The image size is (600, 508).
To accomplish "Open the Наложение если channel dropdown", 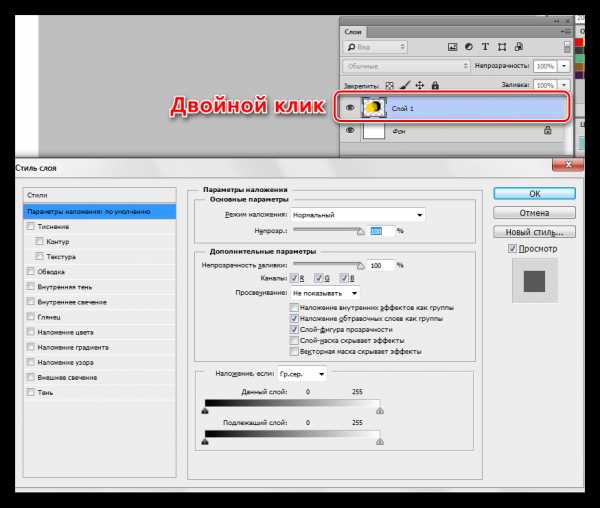I will point(302,374).
